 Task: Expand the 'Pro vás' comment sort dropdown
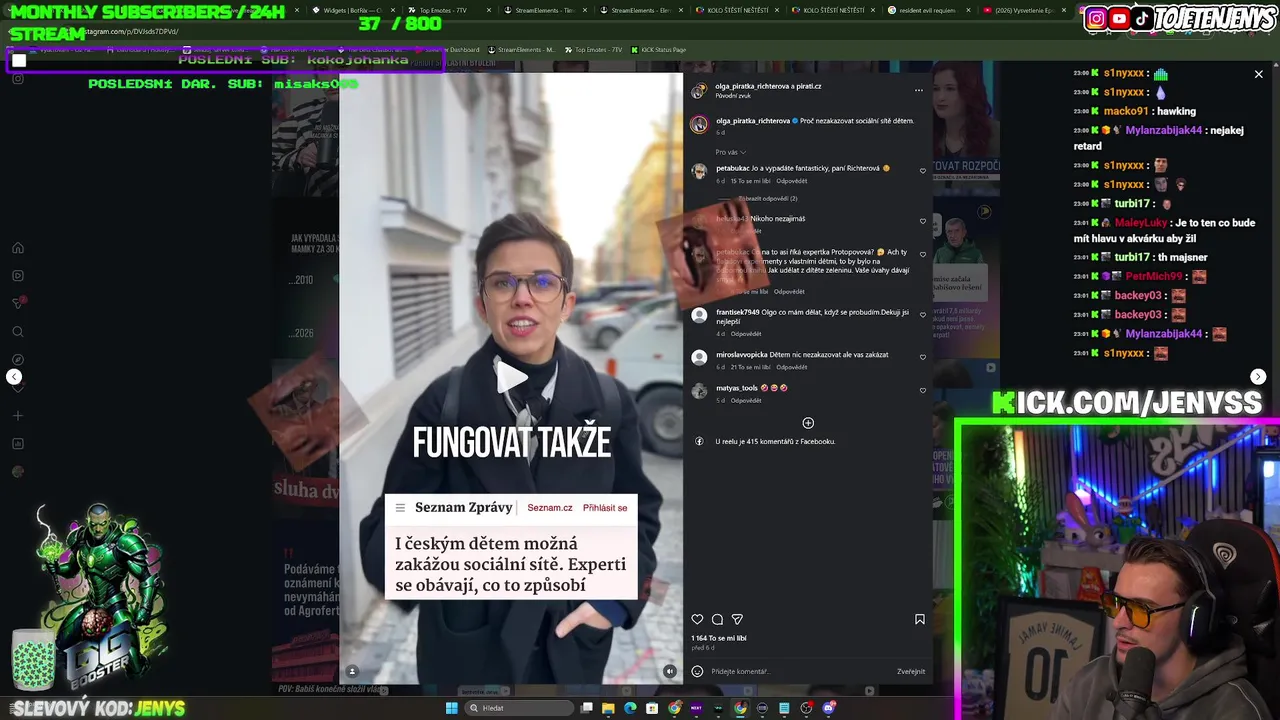[x=730, y=152]
